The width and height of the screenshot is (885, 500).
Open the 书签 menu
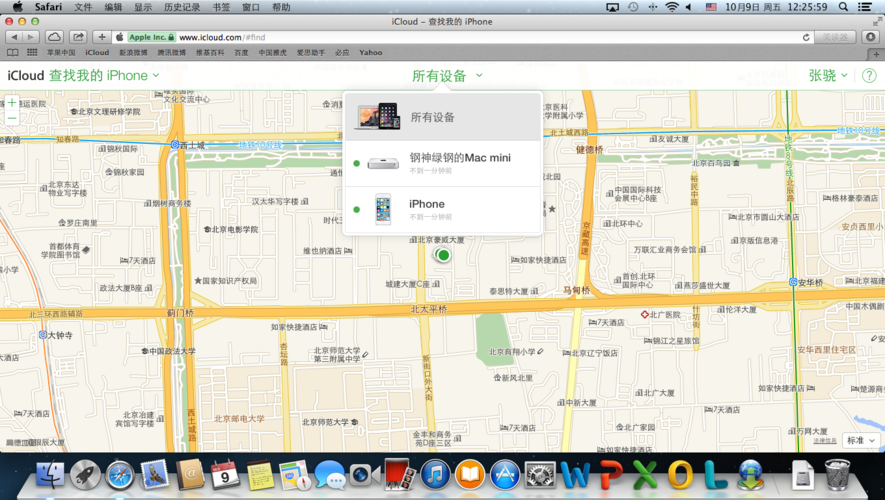tap(221, 7)
